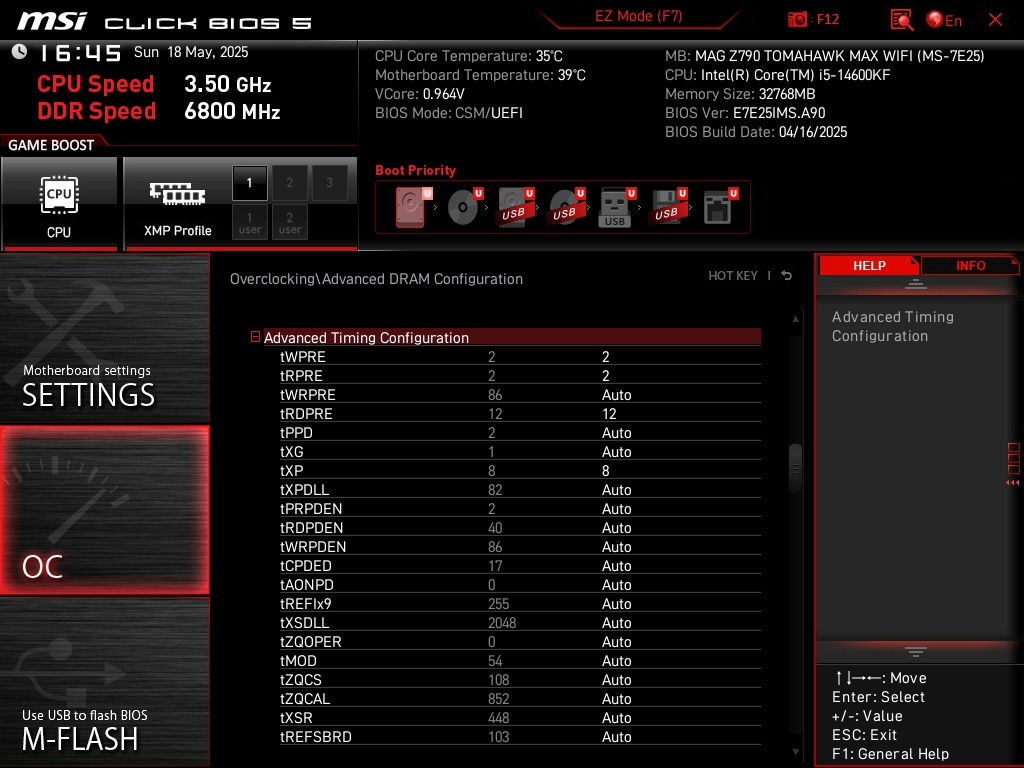Click the system clock time display
This screenshot has width=1024, height=768.
[80, 52]
